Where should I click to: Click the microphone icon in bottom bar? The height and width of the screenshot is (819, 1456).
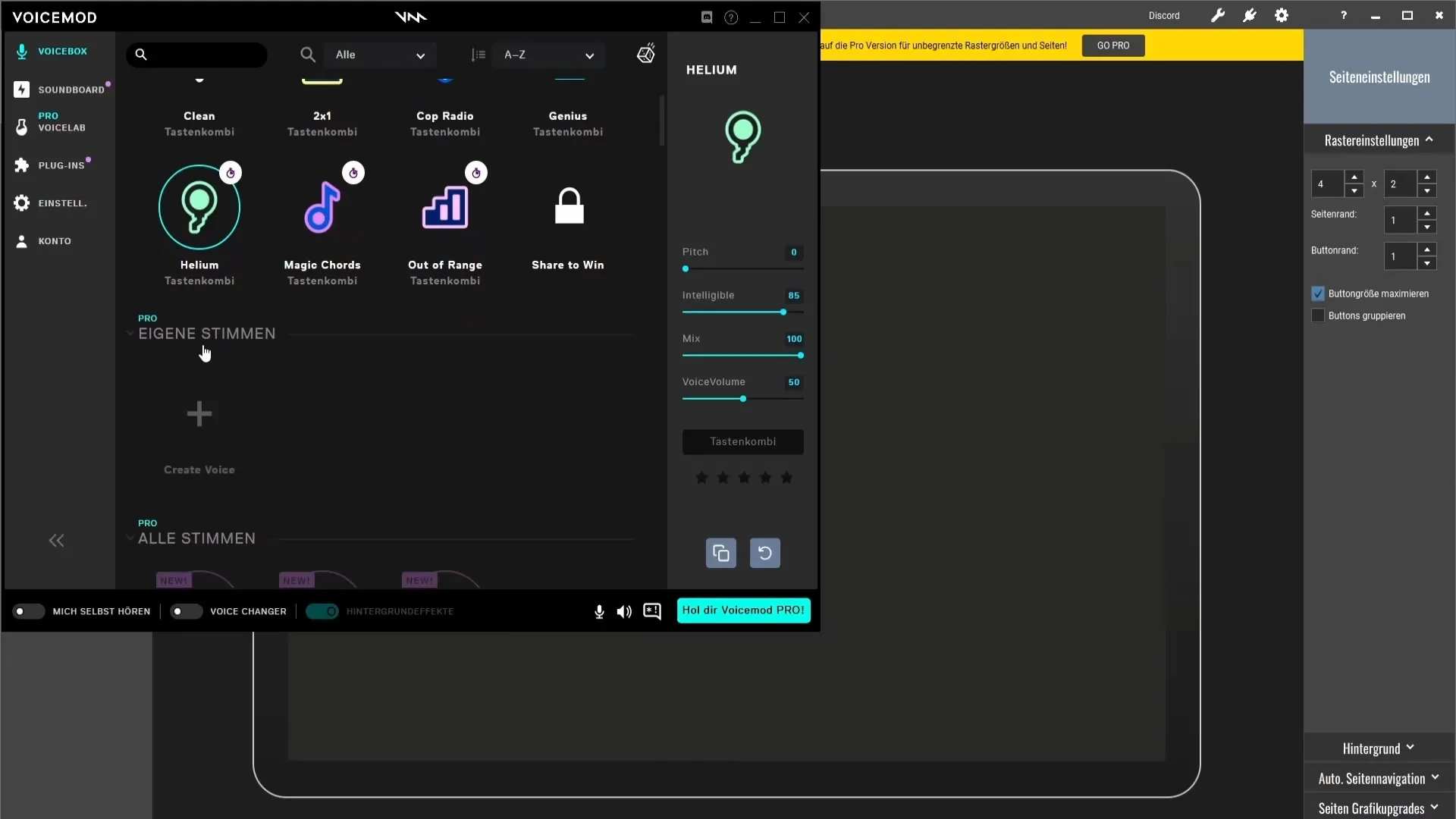click(599, 611)
